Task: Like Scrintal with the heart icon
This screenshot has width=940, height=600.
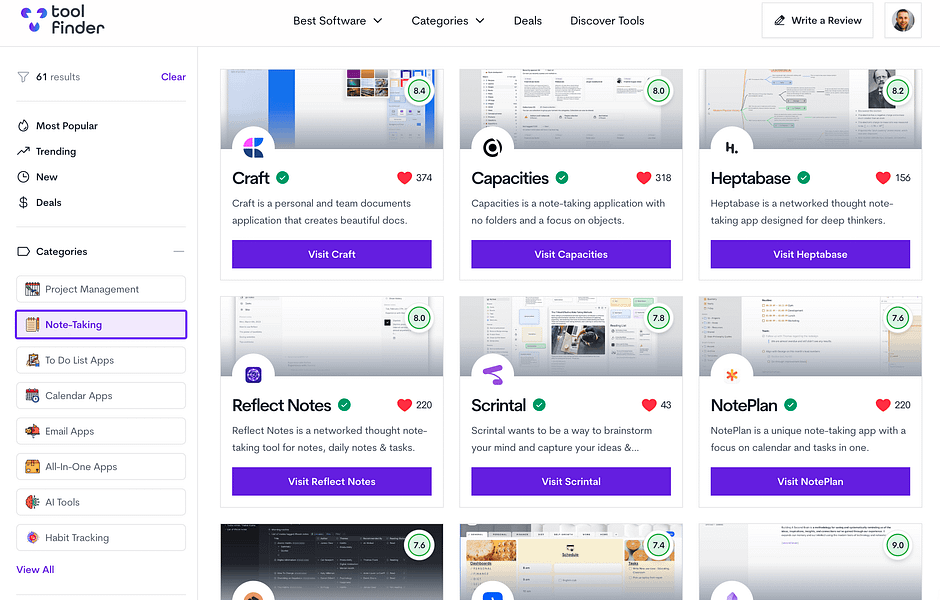Action: [x=649, y=405]
